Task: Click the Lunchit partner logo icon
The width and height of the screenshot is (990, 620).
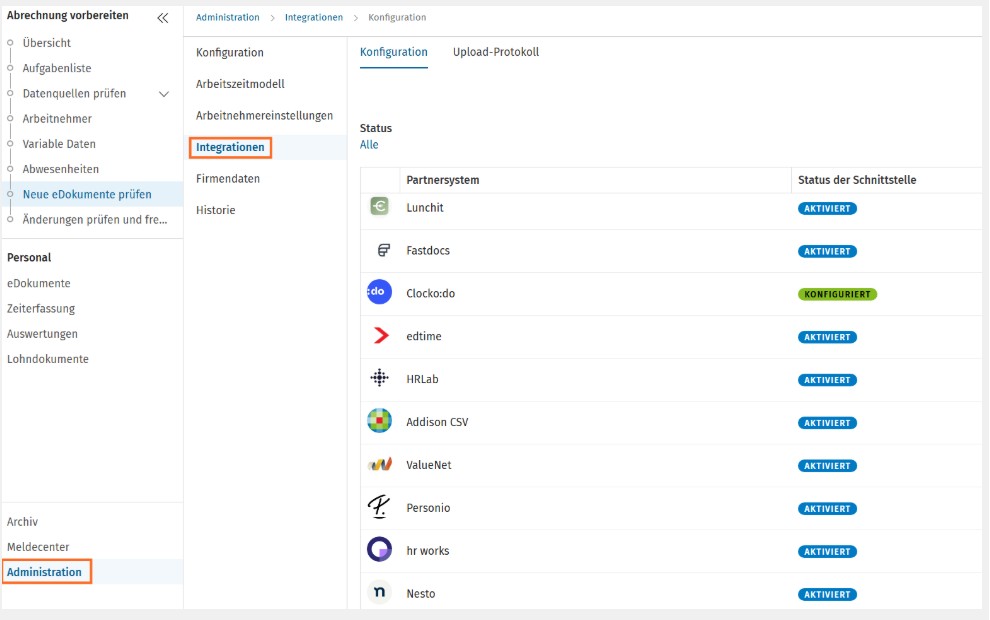Action: click(x=379, y=206)
